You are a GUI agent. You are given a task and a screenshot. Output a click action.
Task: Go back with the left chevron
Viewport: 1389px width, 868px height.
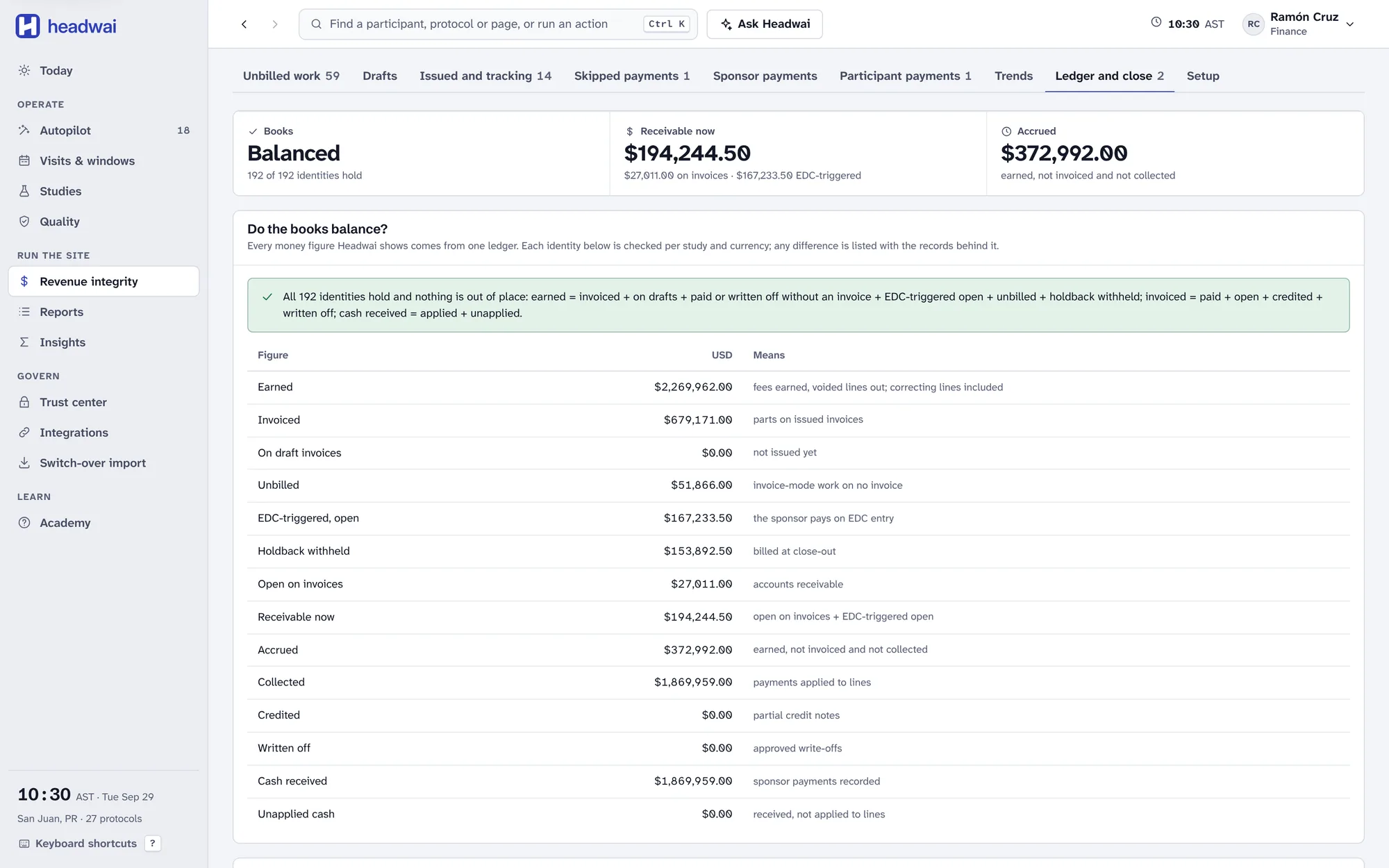(244, 24)
